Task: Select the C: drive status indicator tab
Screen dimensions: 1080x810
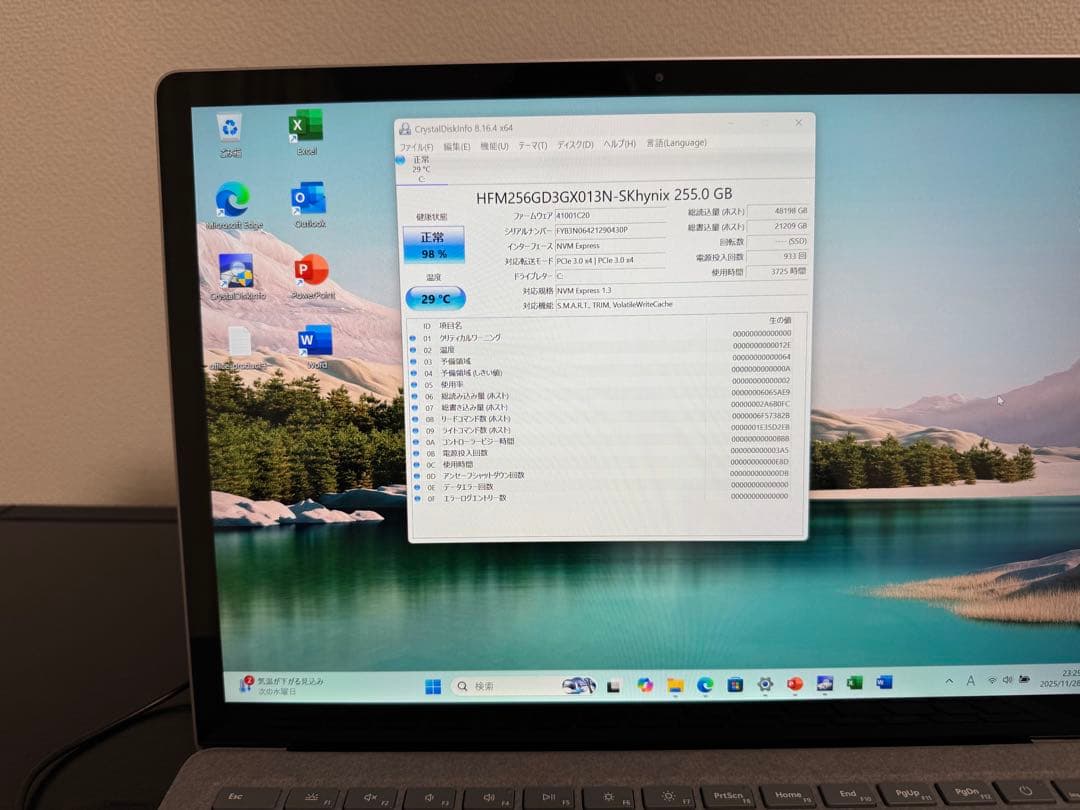Action: (420, 168)
